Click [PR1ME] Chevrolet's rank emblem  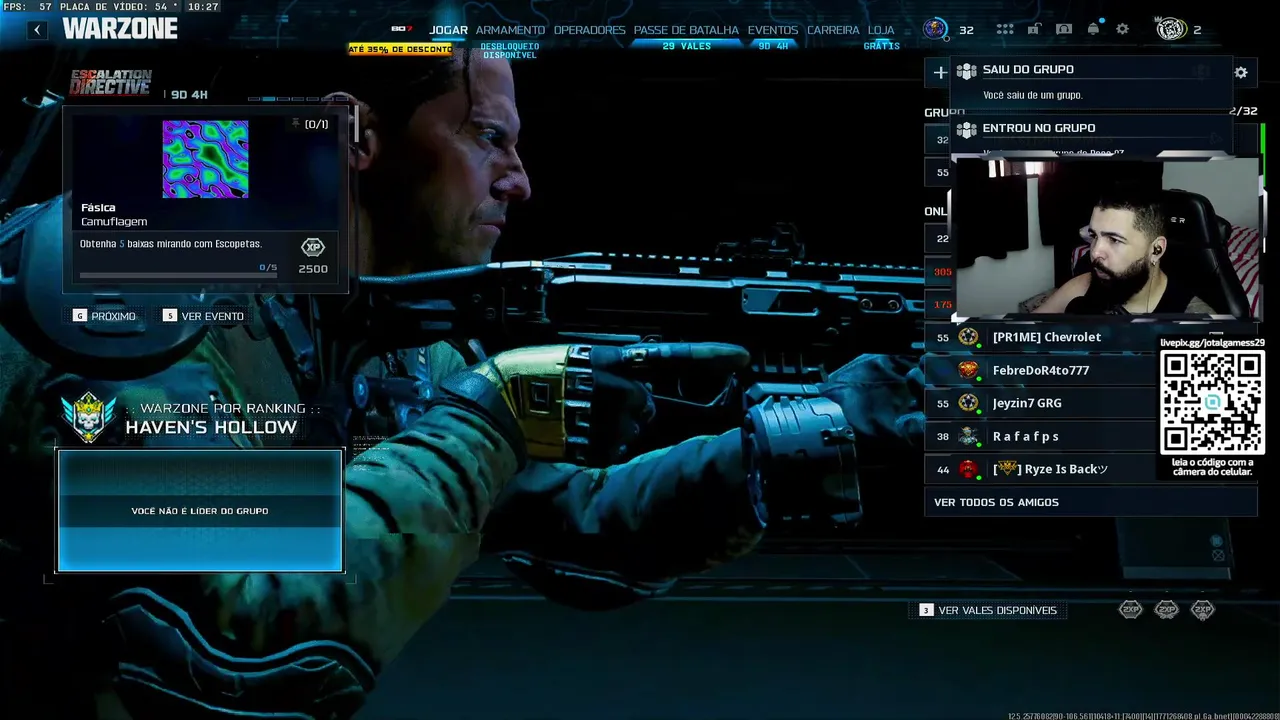click(x=968, y=337)
